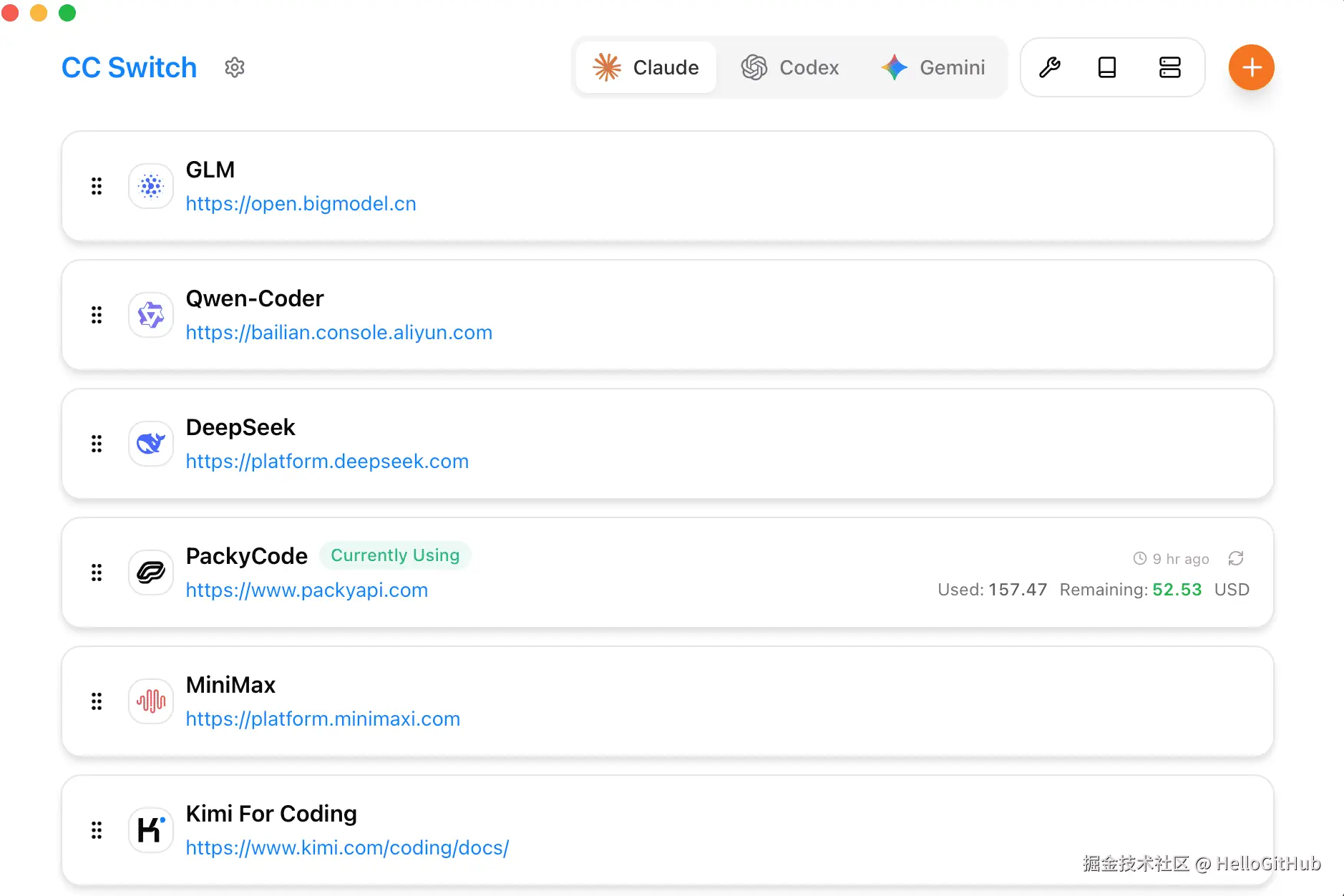Image resolution: width=1344 pixels, height=896 pixels.
Task: Grab the GLM drag handle
Action: point(97,186)
